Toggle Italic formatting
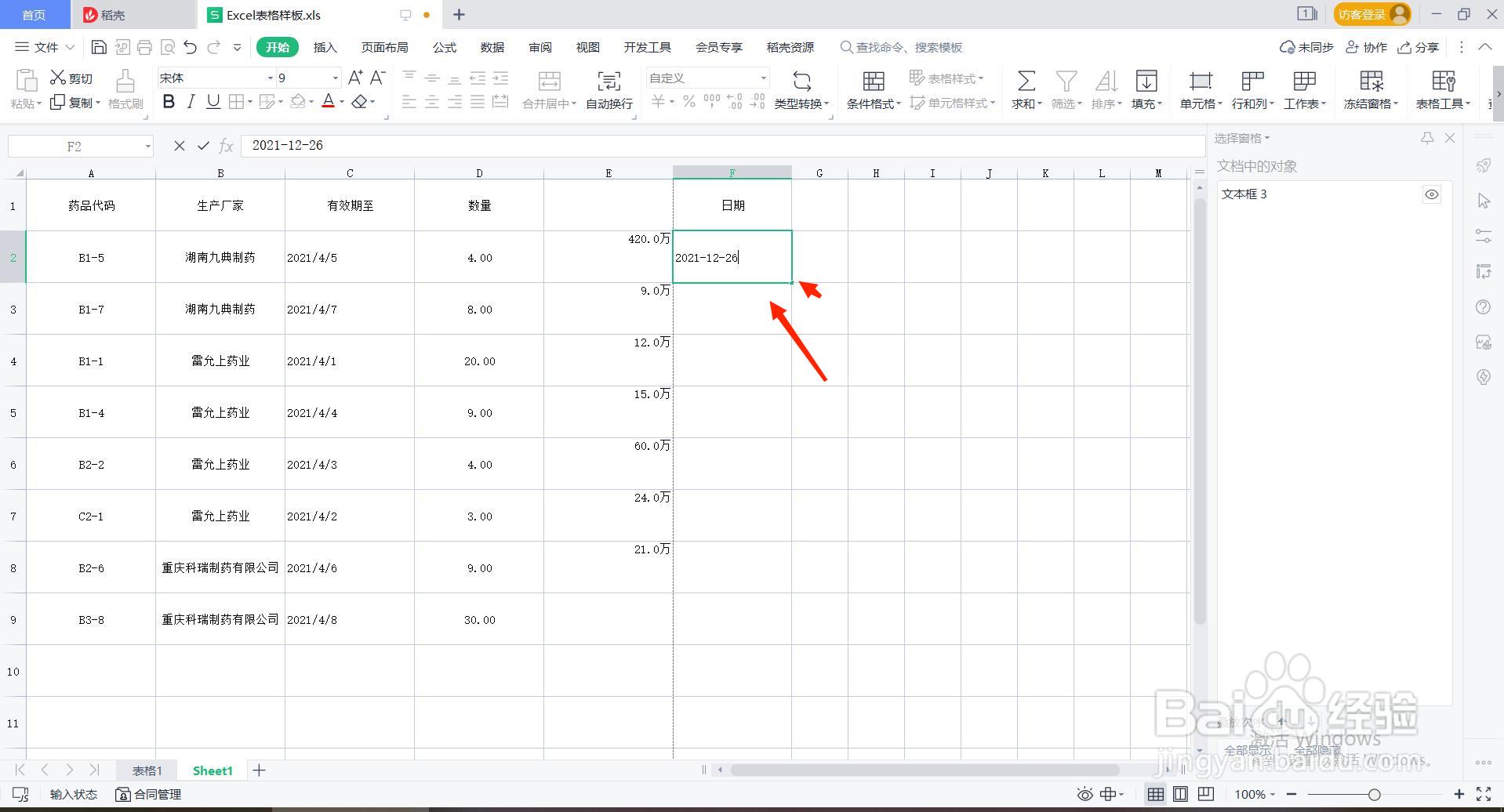This screenshot has height=812, width=1504. click(191, 102)
